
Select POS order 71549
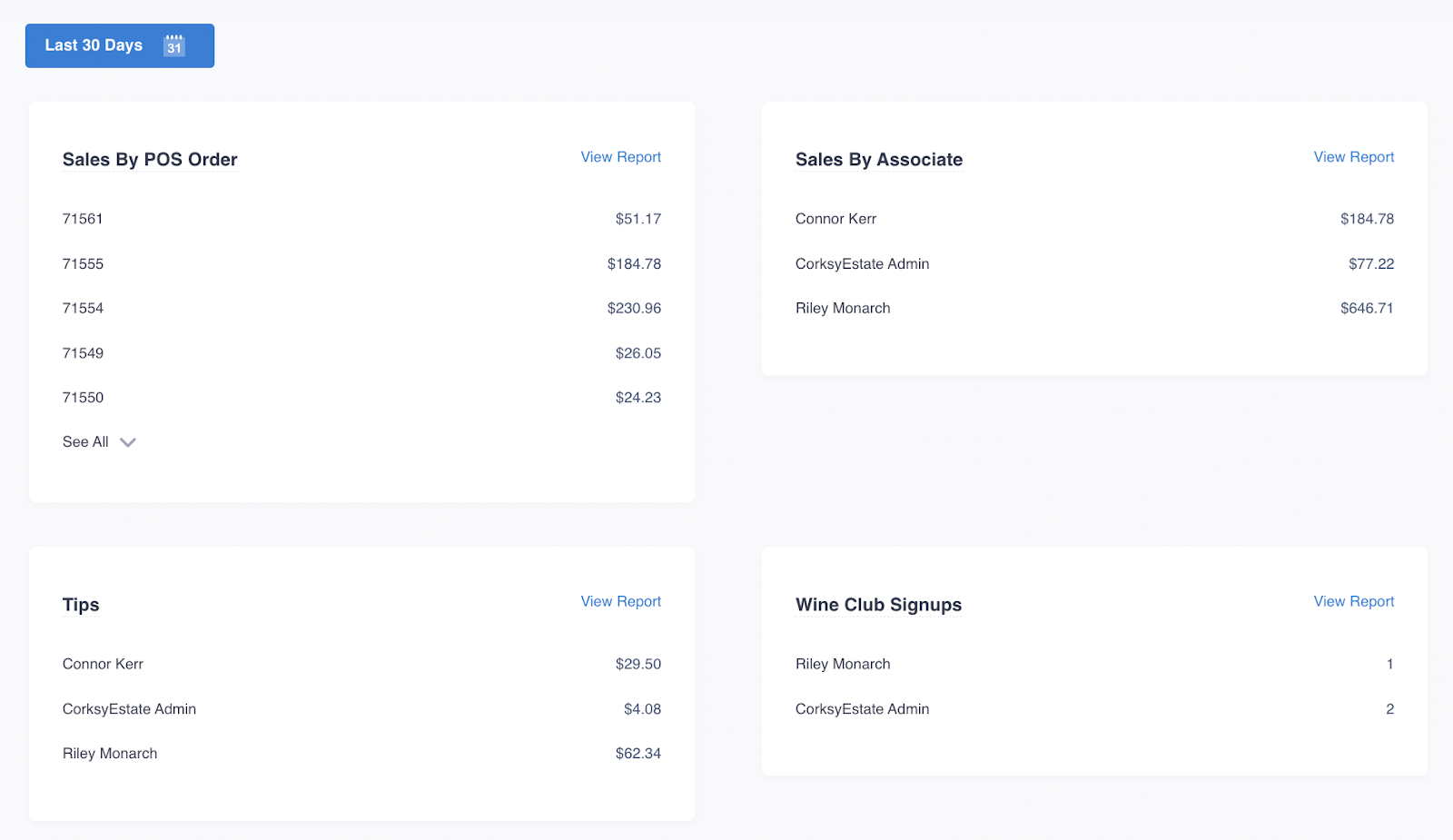(83, 353)
